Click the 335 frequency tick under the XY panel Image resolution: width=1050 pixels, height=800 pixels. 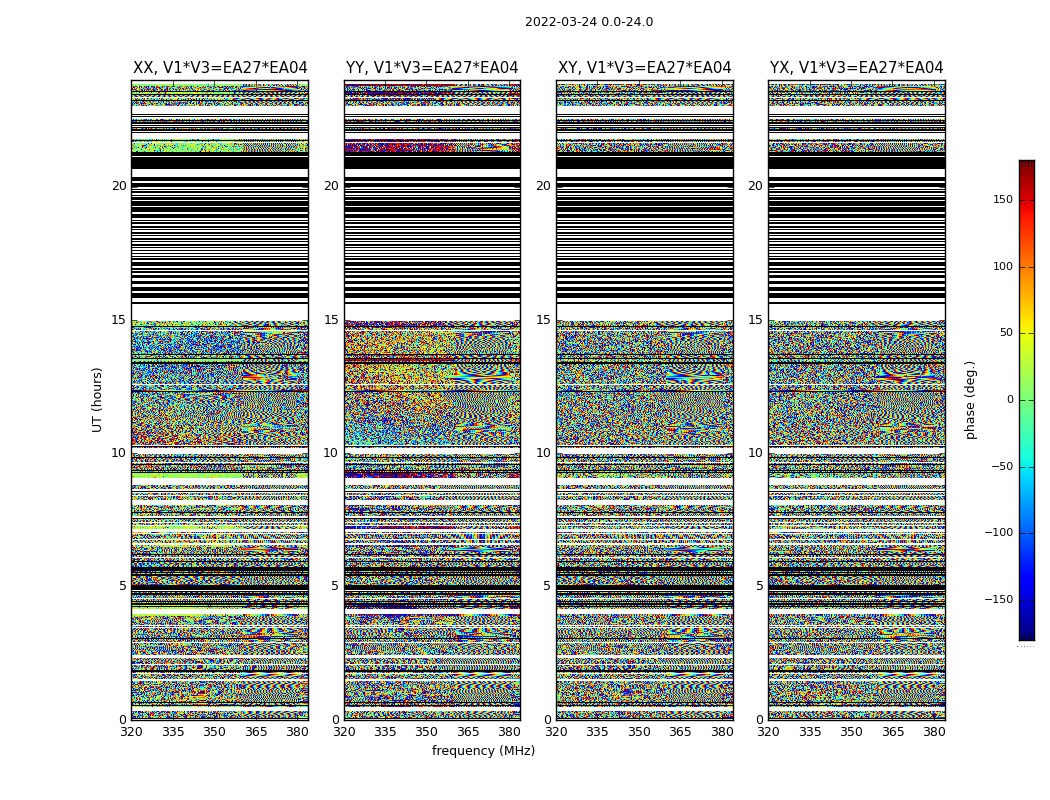coord(597,732)
